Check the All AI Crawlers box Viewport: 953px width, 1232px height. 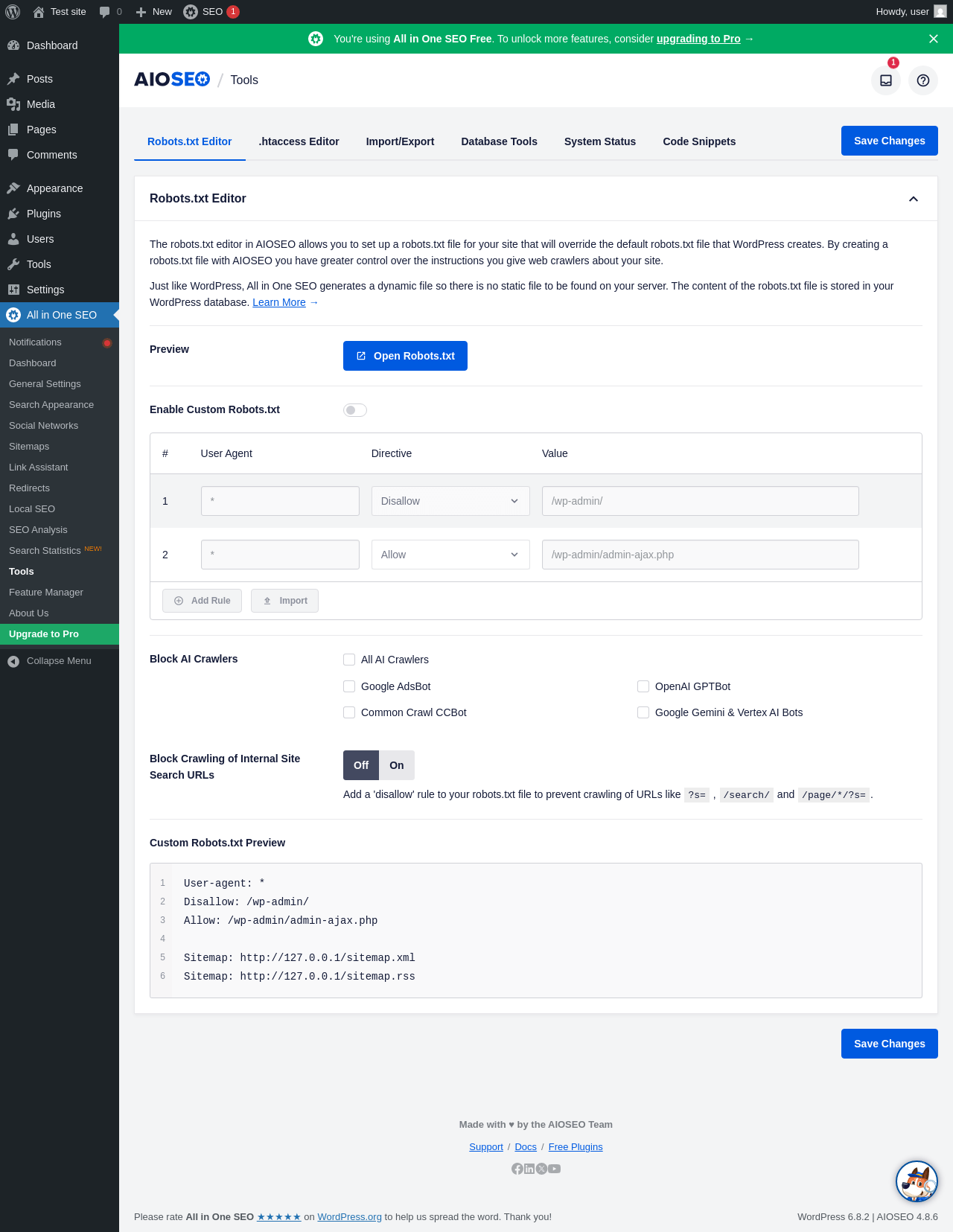click(x=349, y=660)
